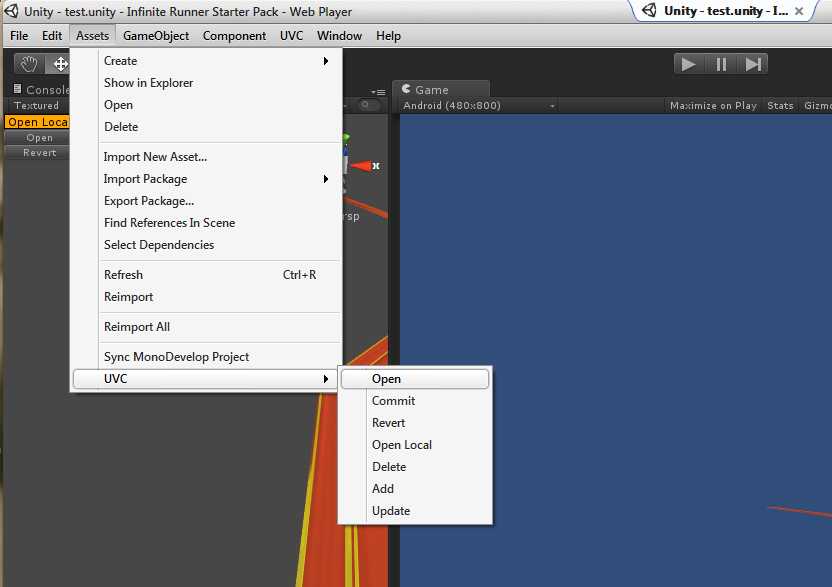Click the Revert button in left panel

[x=39, y=153]
